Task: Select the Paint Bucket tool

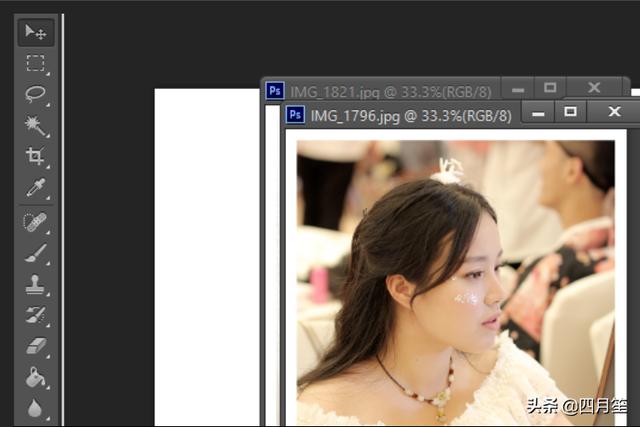Action: [36, 377]
